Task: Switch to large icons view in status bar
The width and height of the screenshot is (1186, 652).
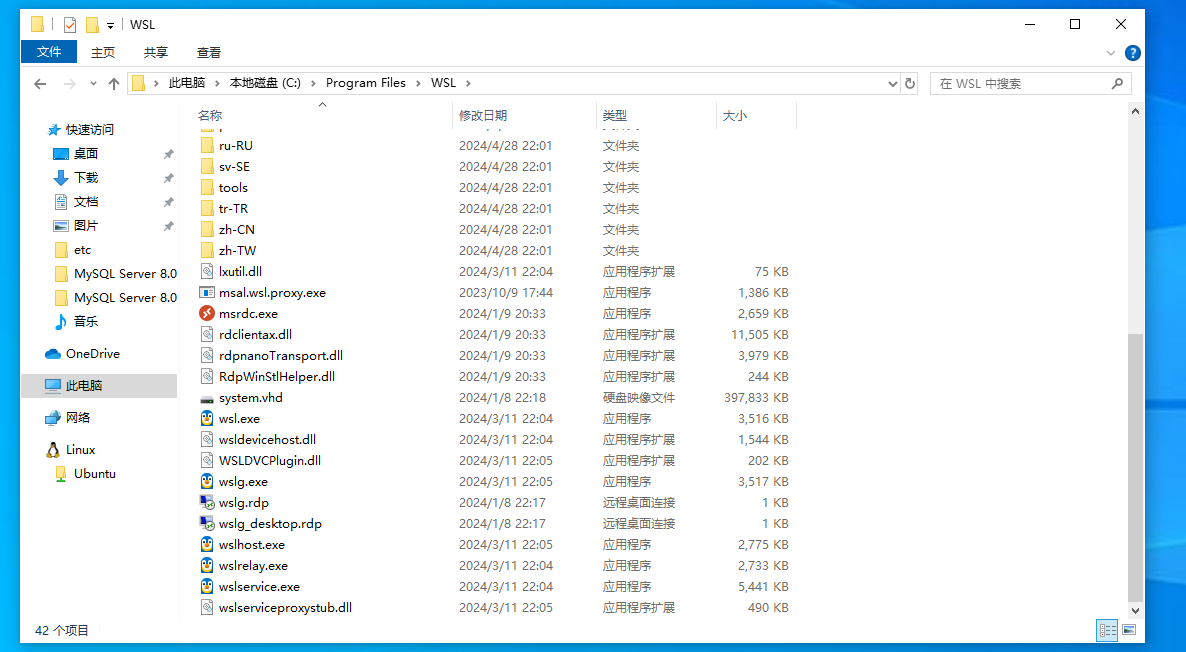Action: [1129, 629]
